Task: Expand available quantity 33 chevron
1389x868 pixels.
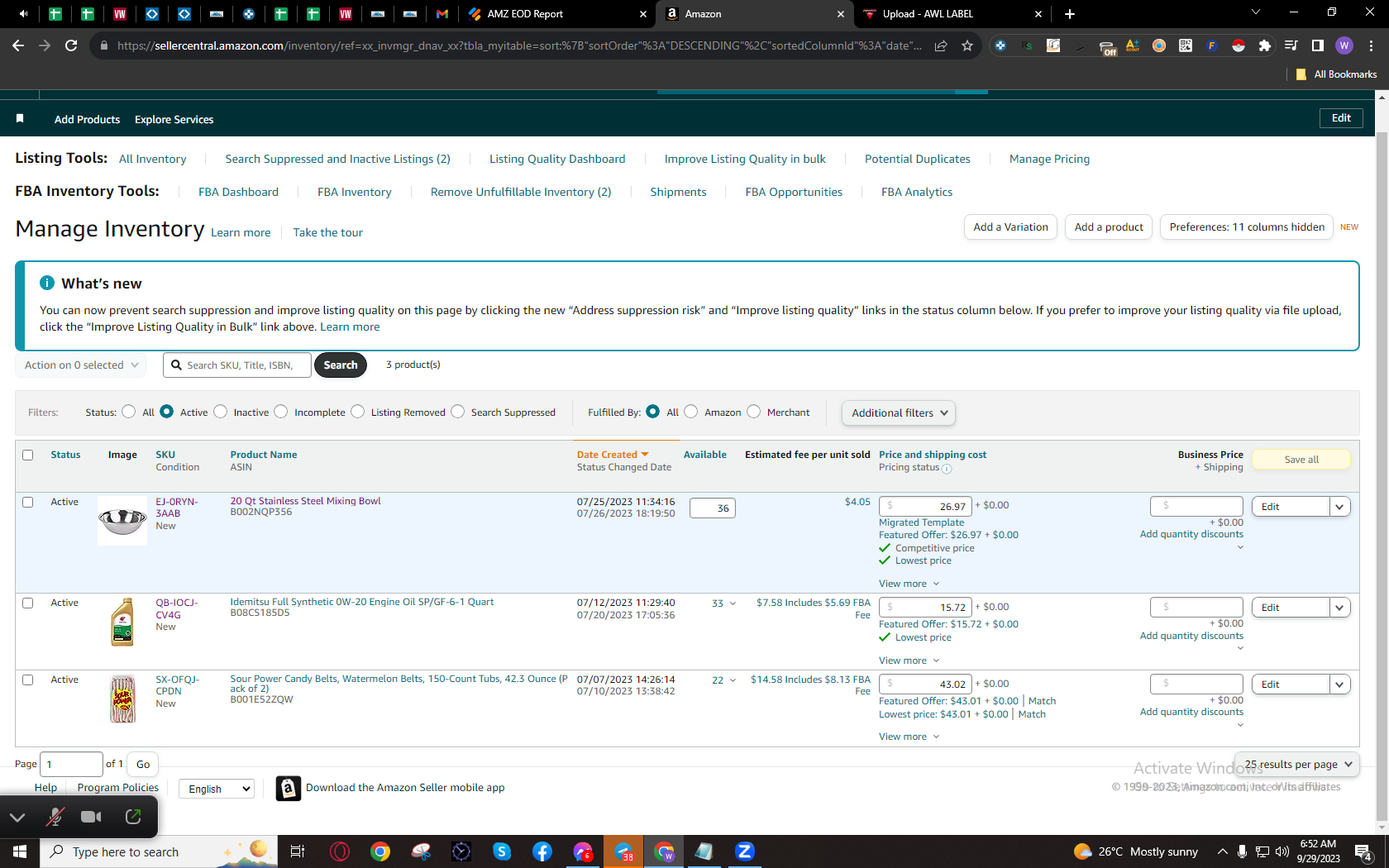Action: (x=733, y=603)
